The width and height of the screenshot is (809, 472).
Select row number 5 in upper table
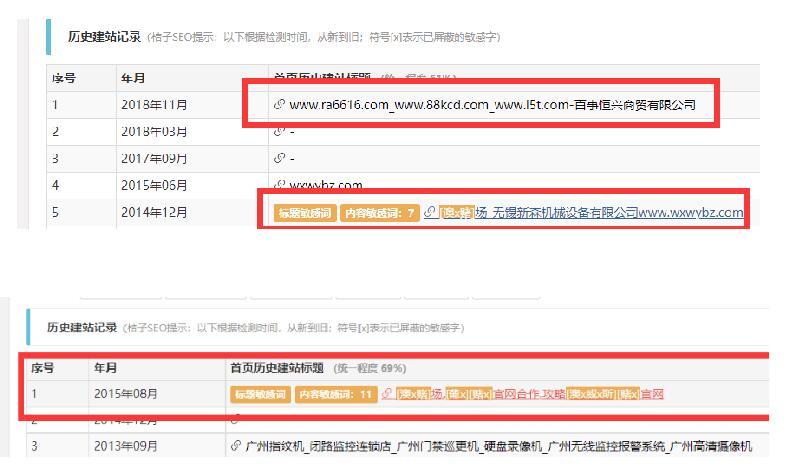click(55, 212)
